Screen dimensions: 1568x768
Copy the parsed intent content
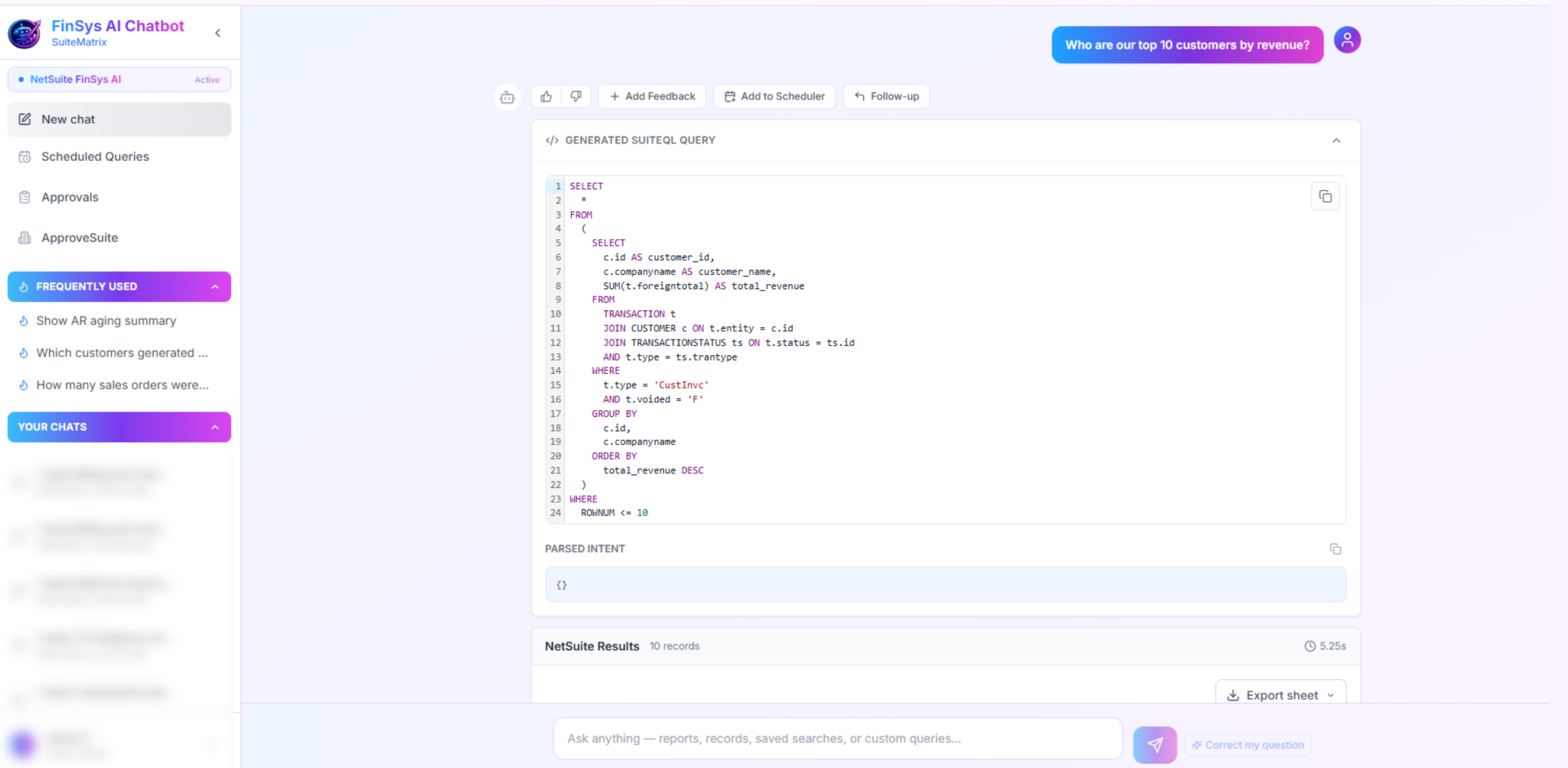pyautogui.click(x=1335, y=549)
